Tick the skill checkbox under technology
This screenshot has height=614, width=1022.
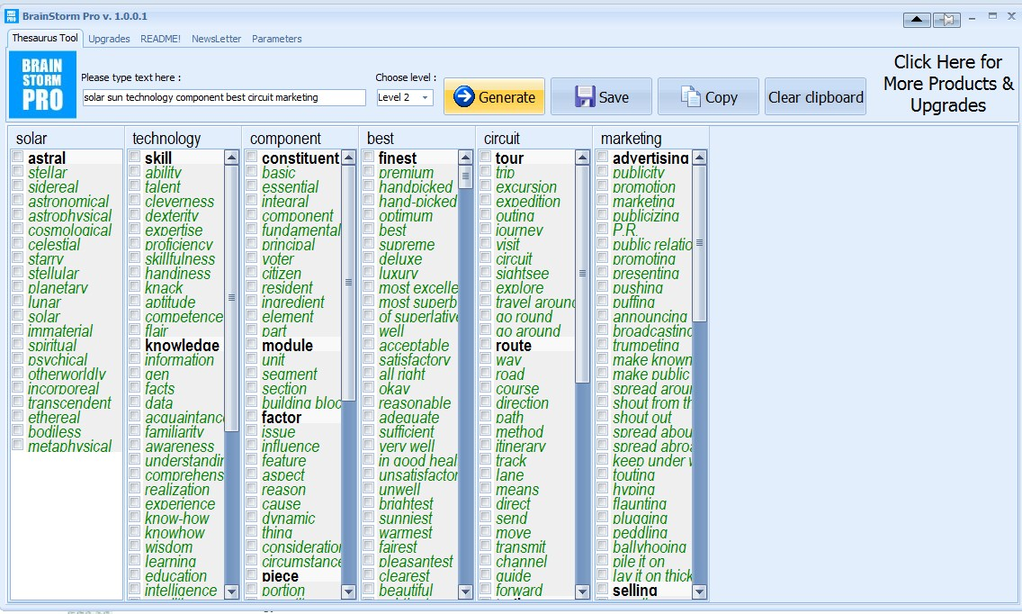click(134, 156)
